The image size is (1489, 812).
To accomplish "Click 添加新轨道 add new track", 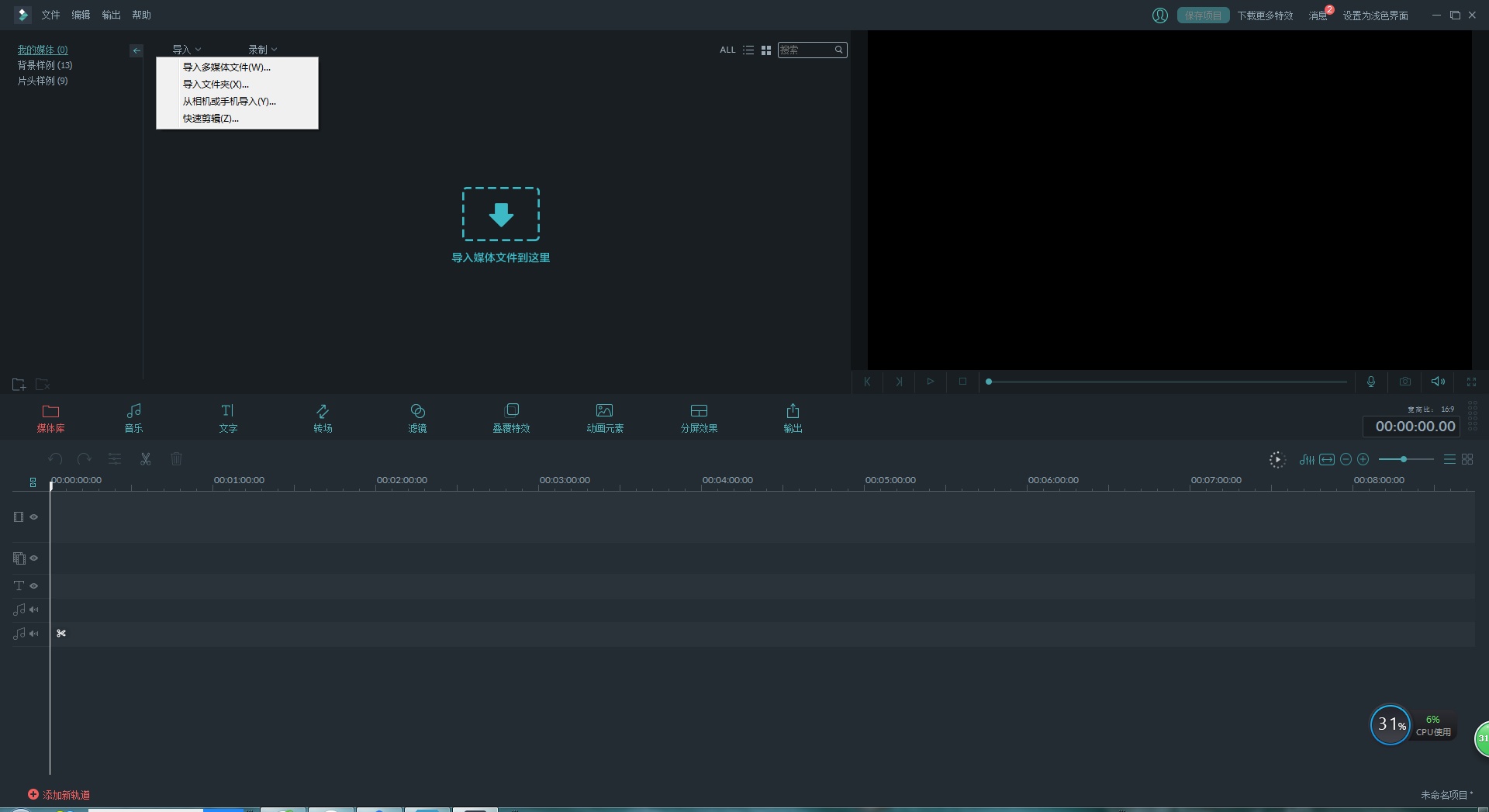I will (x=59, y=795).
